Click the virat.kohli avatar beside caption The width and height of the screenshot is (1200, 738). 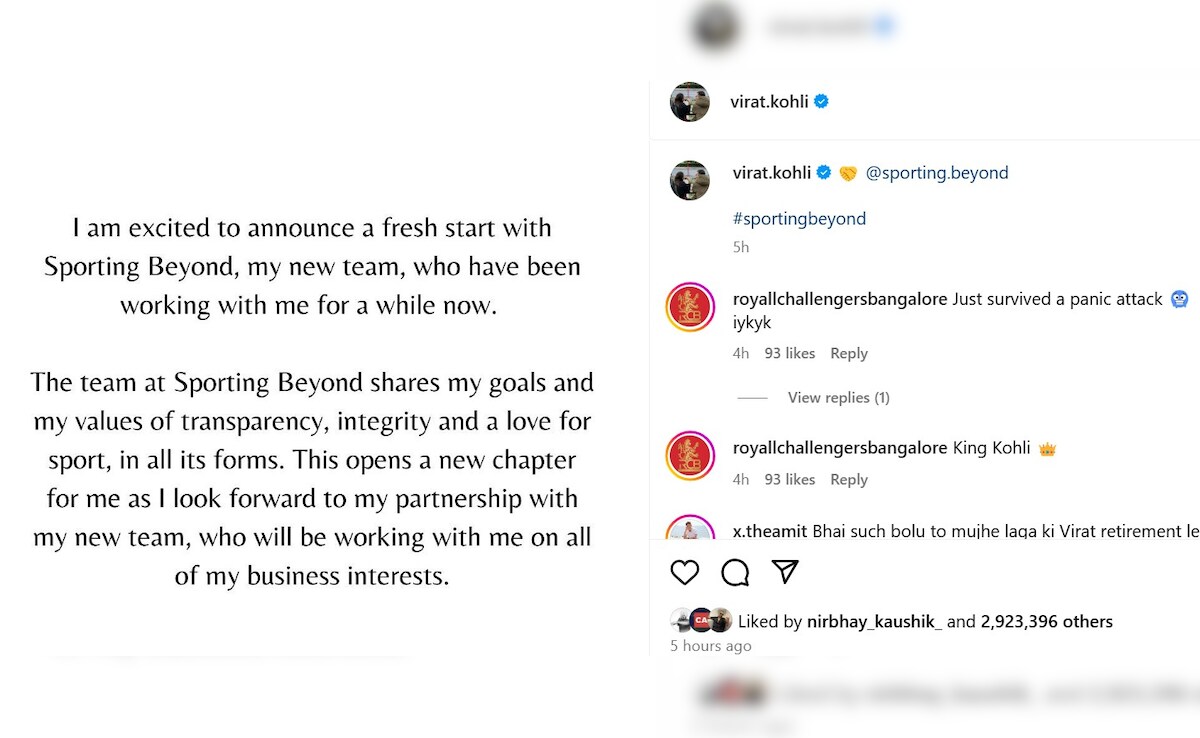click(x=690, y=180)
